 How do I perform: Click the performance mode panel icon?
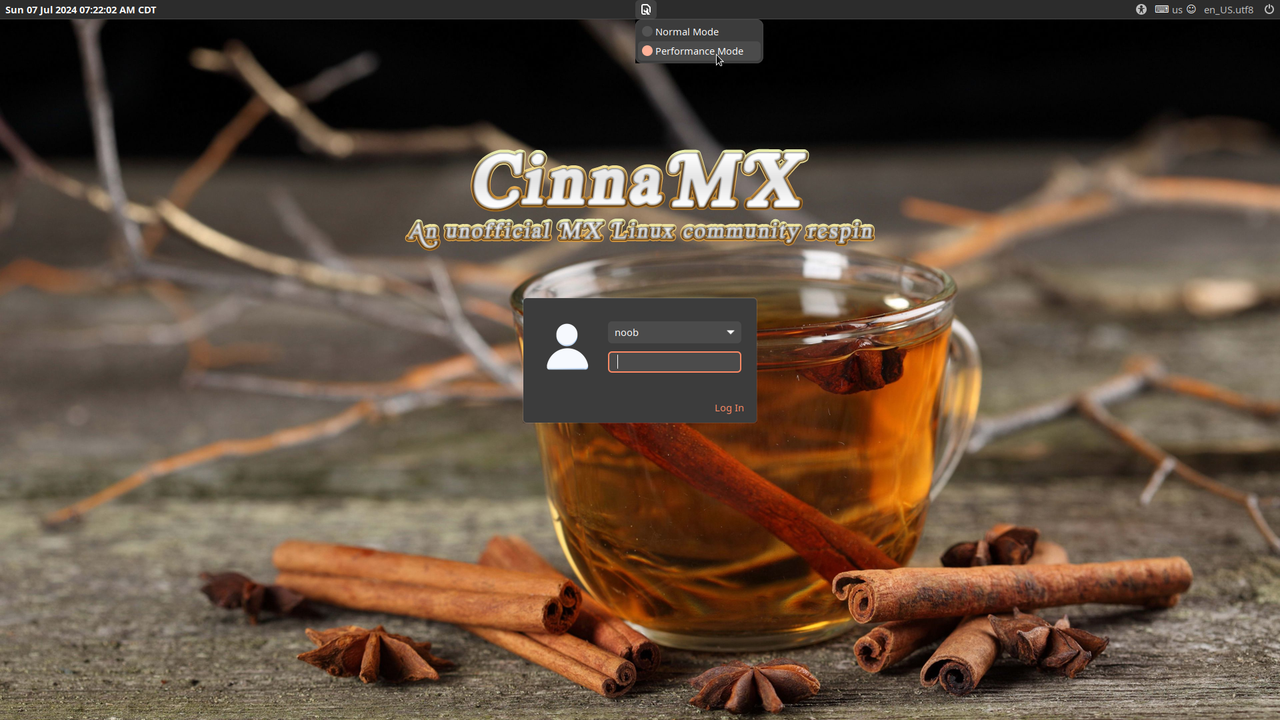click(646, 10)
